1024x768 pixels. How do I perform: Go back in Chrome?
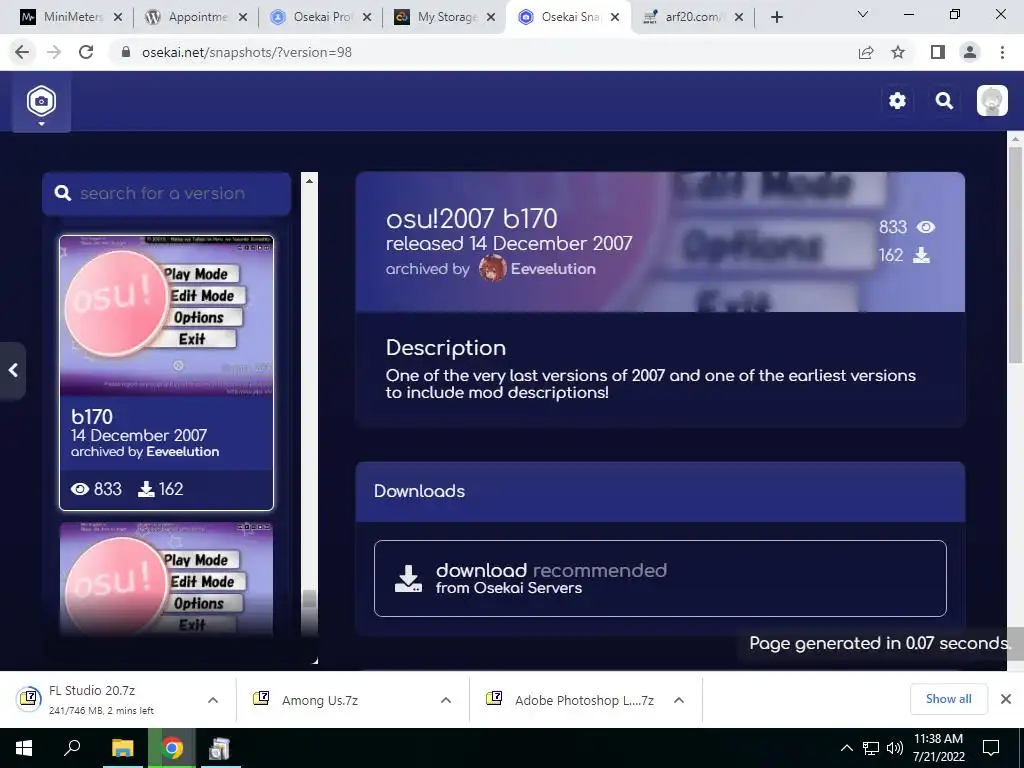(x=22, y=52)
